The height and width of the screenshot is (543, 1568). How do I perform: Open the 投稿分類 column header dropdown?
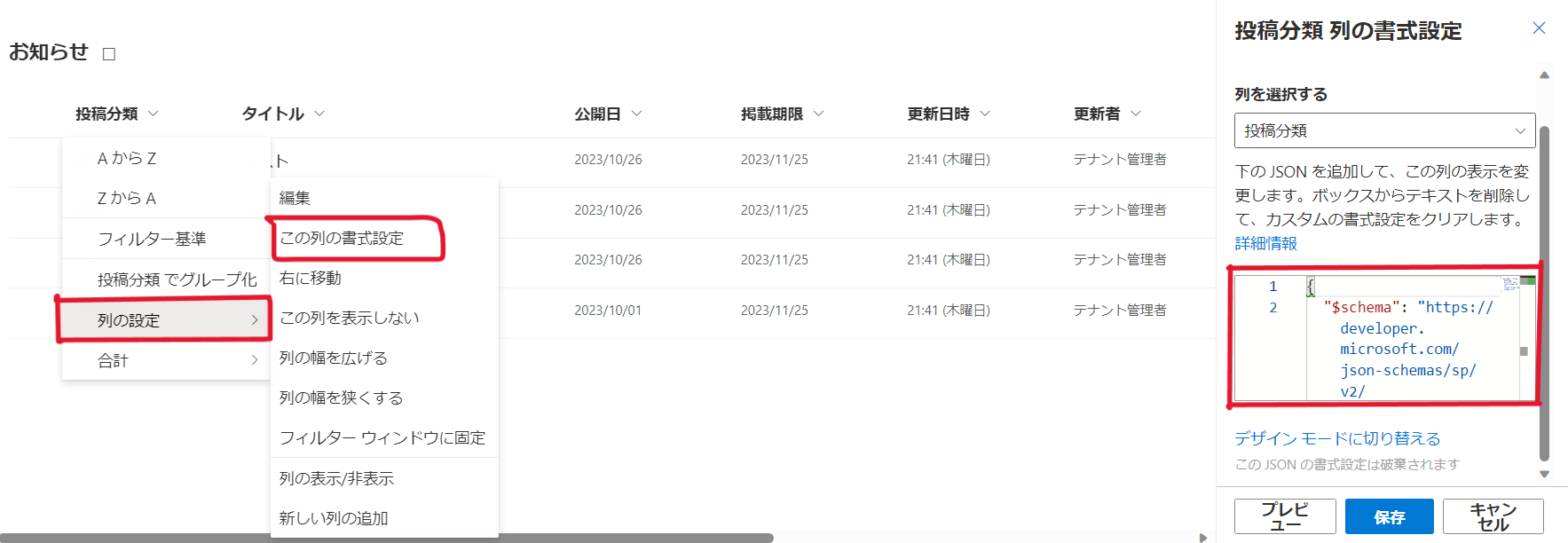(153, 114)
